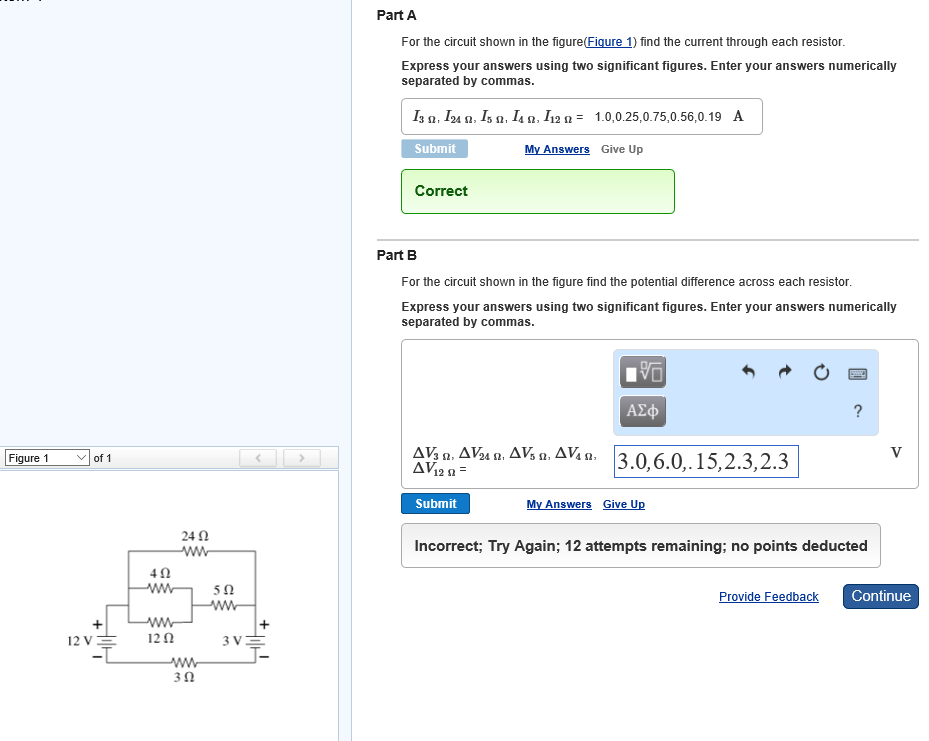Open the Provide Feedback link
This screenshot has height=741, width=929.
(768, 596)
